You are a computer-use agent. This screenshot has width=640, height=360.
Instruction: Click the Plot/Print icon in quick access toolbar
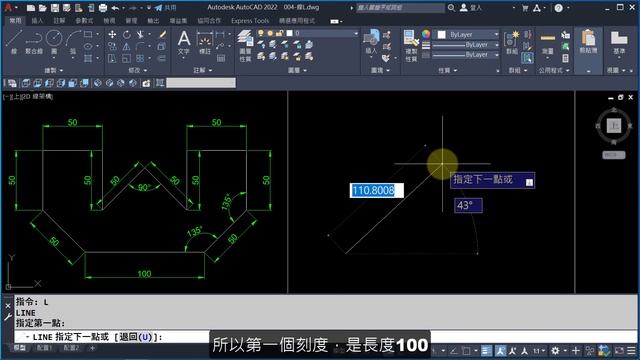point(103,8)
